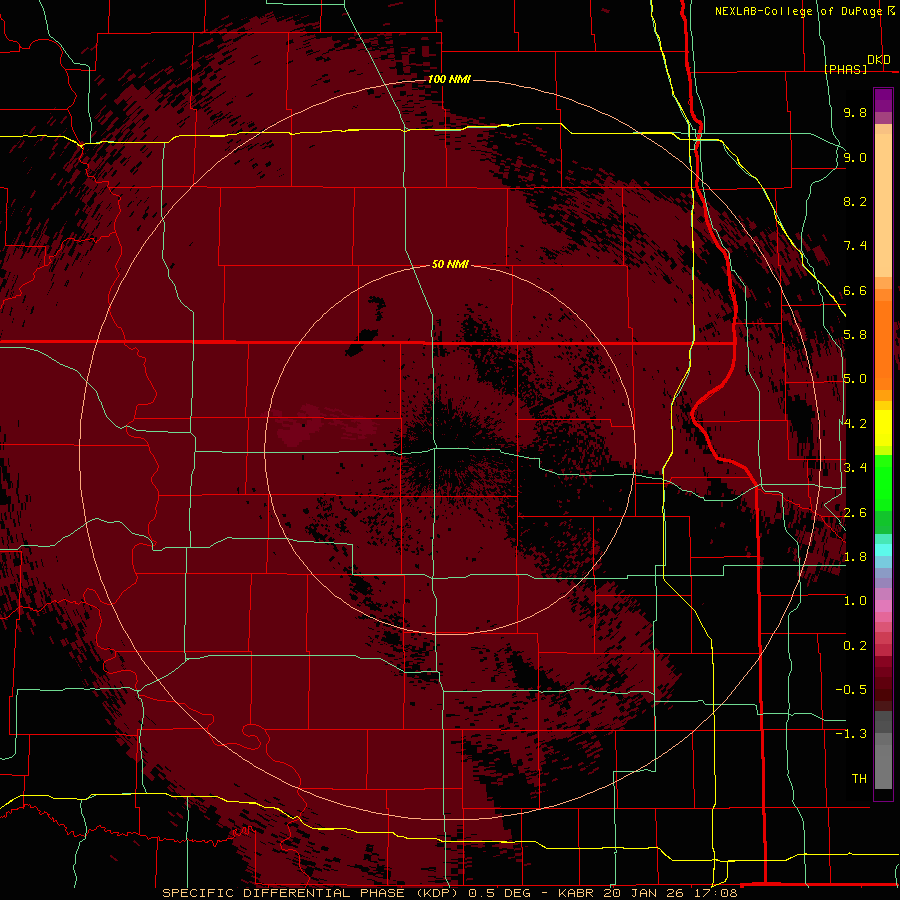Select the 50 NMI range ring label
Image resolution: width=900 pixels, height=900 pixels.
[x=450, y=264]
